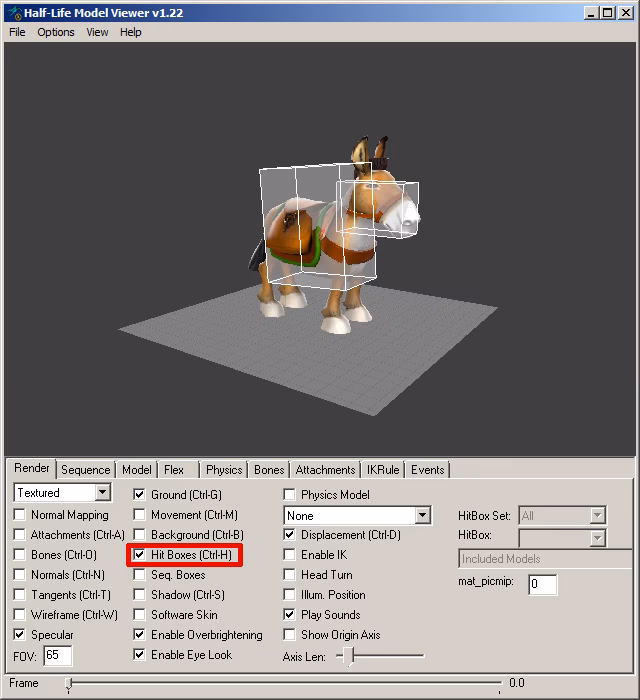
Task: Enable the Enable IK checkbox
Action: coord(289,554)
